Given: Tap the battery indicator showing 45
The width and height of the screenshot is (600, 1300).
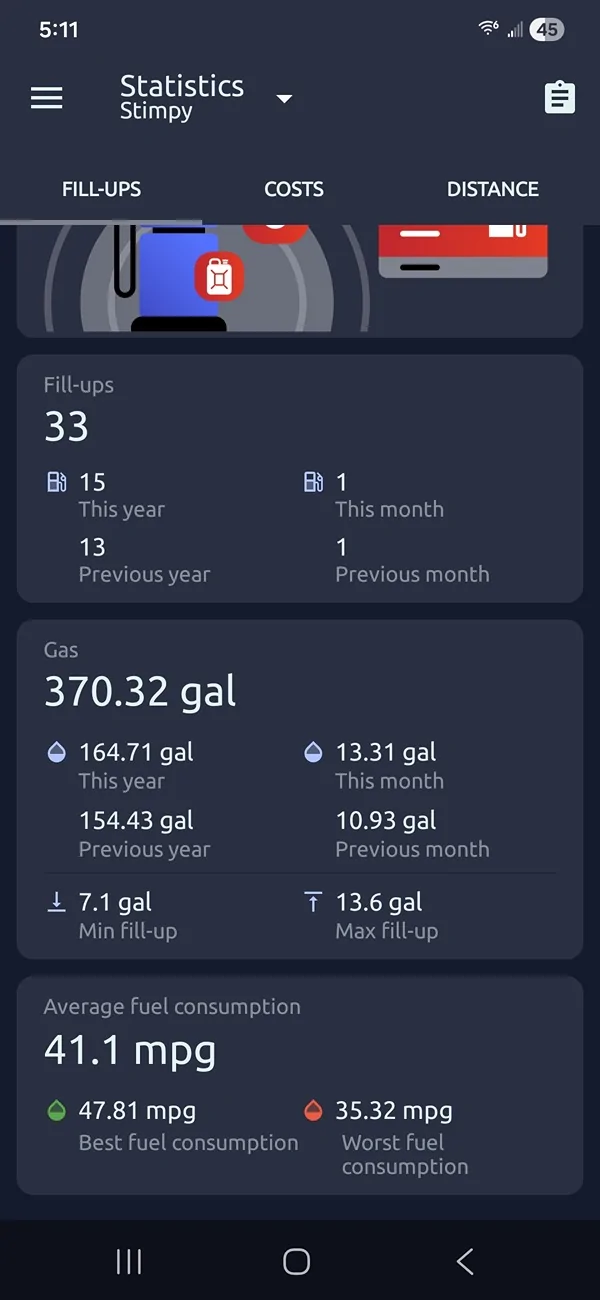Looking at the screenshot, I should coord(546,30).
